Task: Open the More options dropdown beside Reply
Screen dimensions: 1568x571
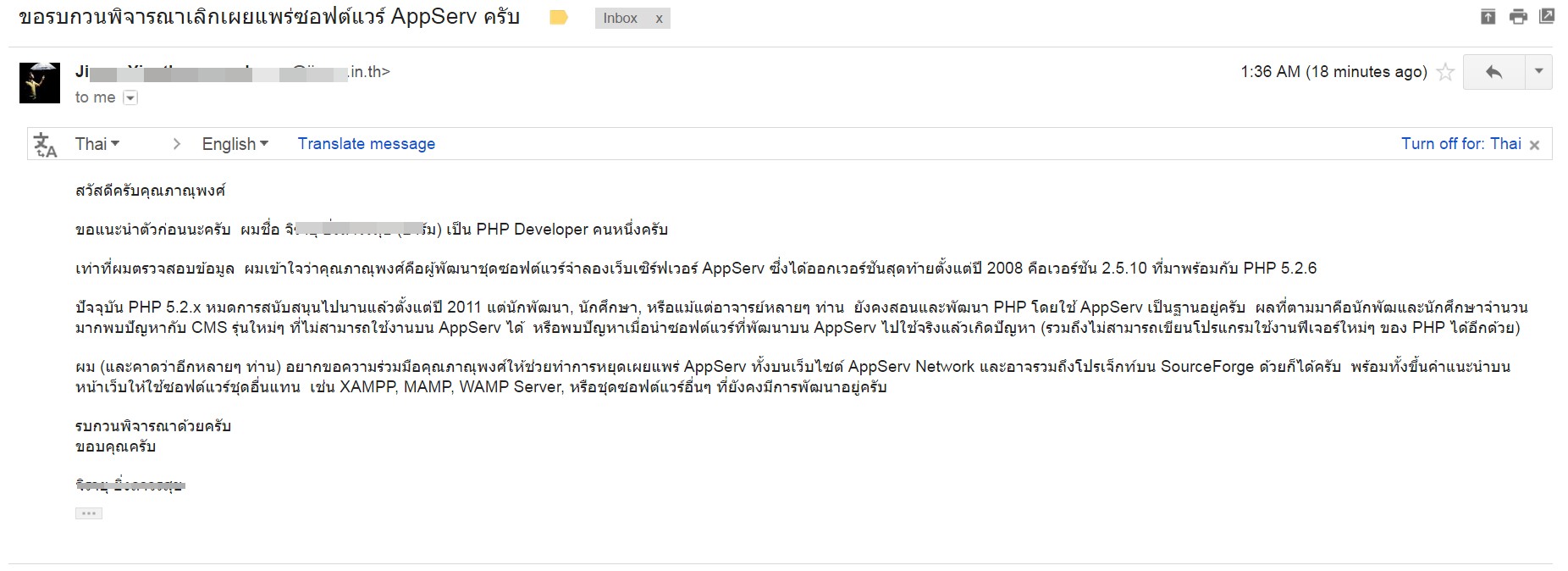Action: click(1538, 72)
